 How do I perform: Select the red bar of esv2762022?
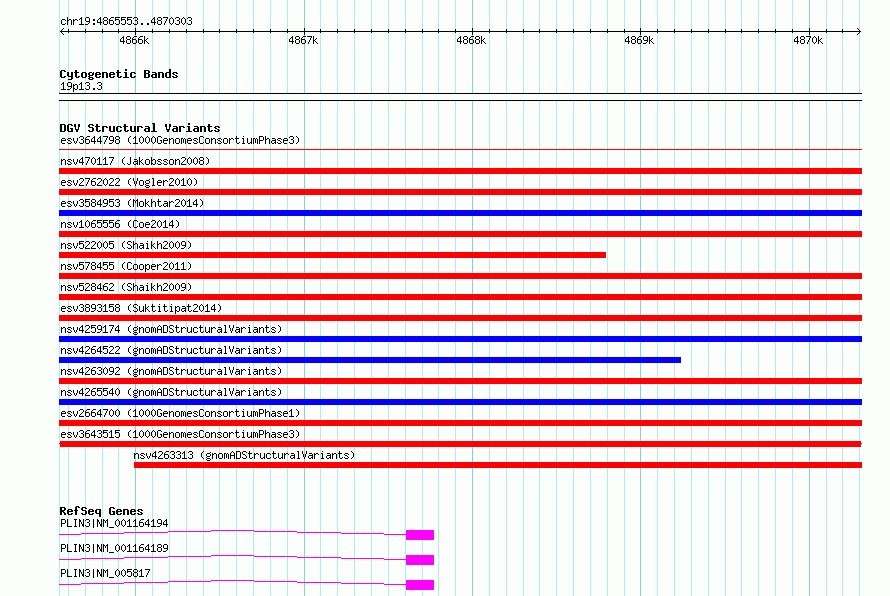[460, 192]
